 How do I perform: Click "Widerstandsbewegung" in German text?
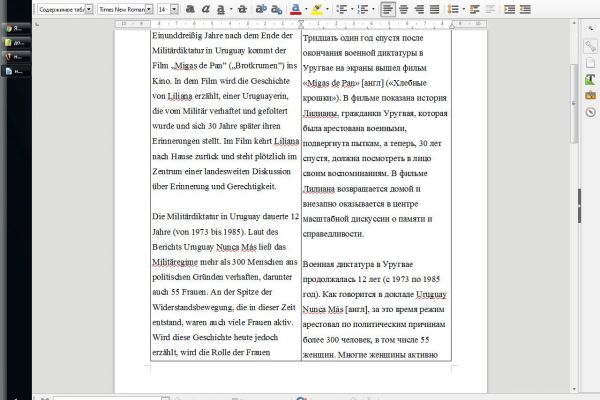193,307
